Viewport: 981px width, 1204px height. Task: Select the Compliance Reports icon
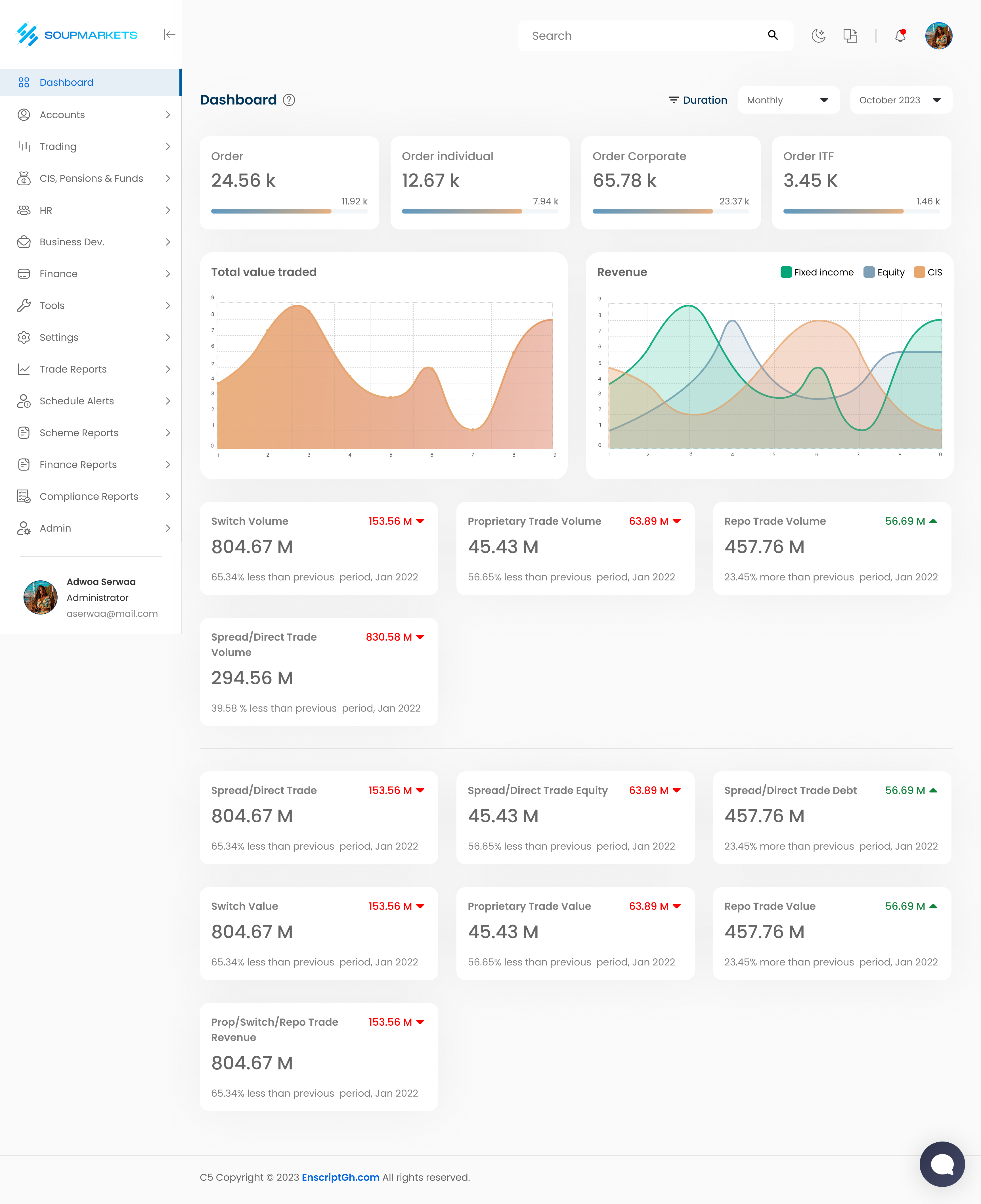click(x=24, y=496)
